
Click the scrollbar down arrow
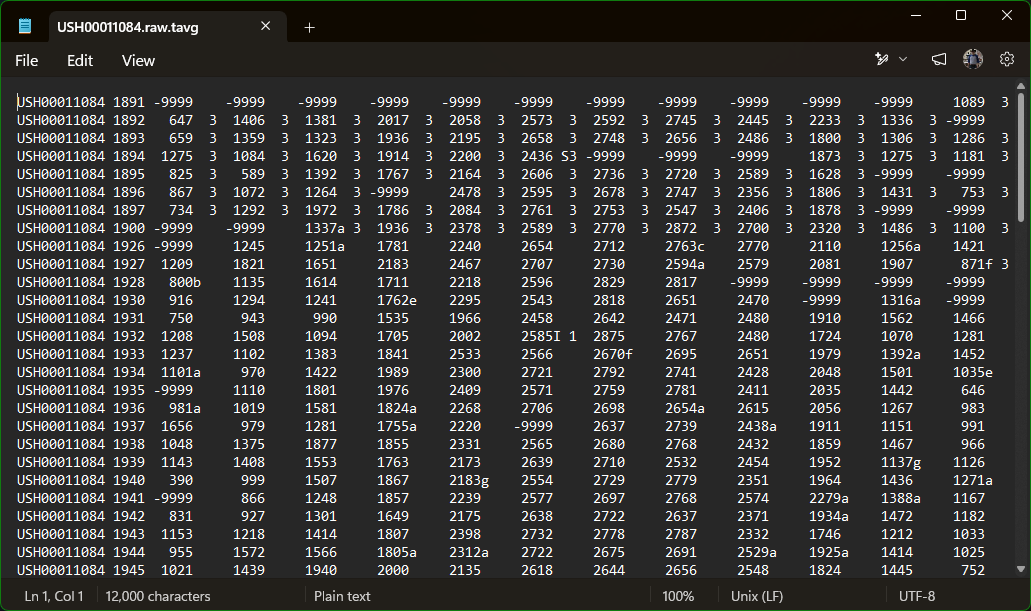[1020, 570]
